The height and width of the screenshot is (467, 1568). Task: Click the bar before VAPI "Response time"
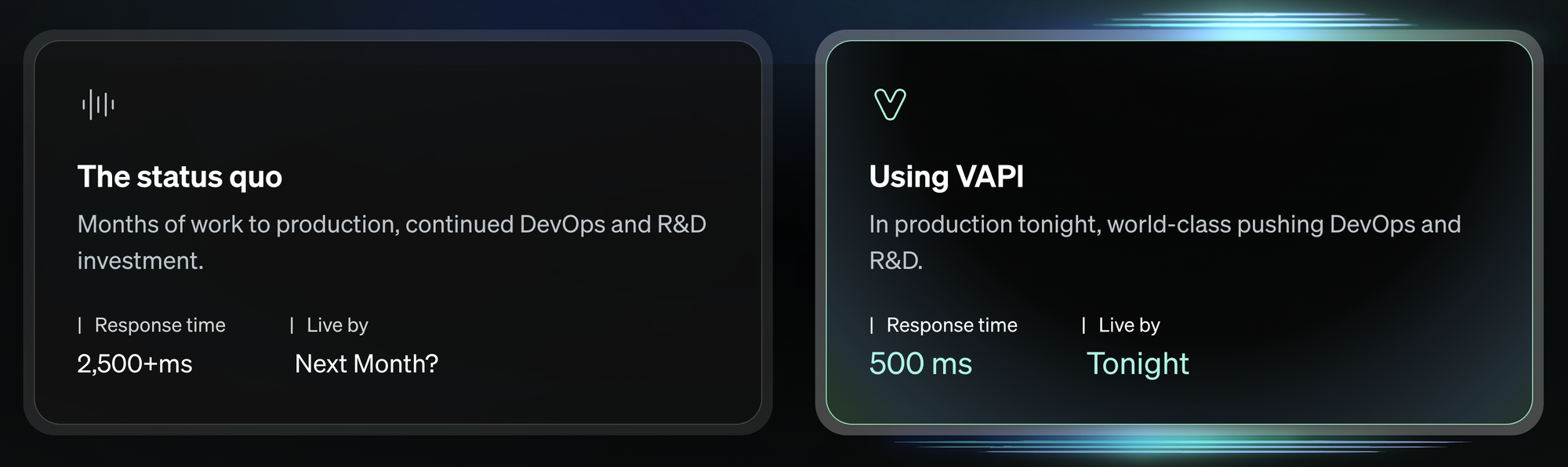872,325
